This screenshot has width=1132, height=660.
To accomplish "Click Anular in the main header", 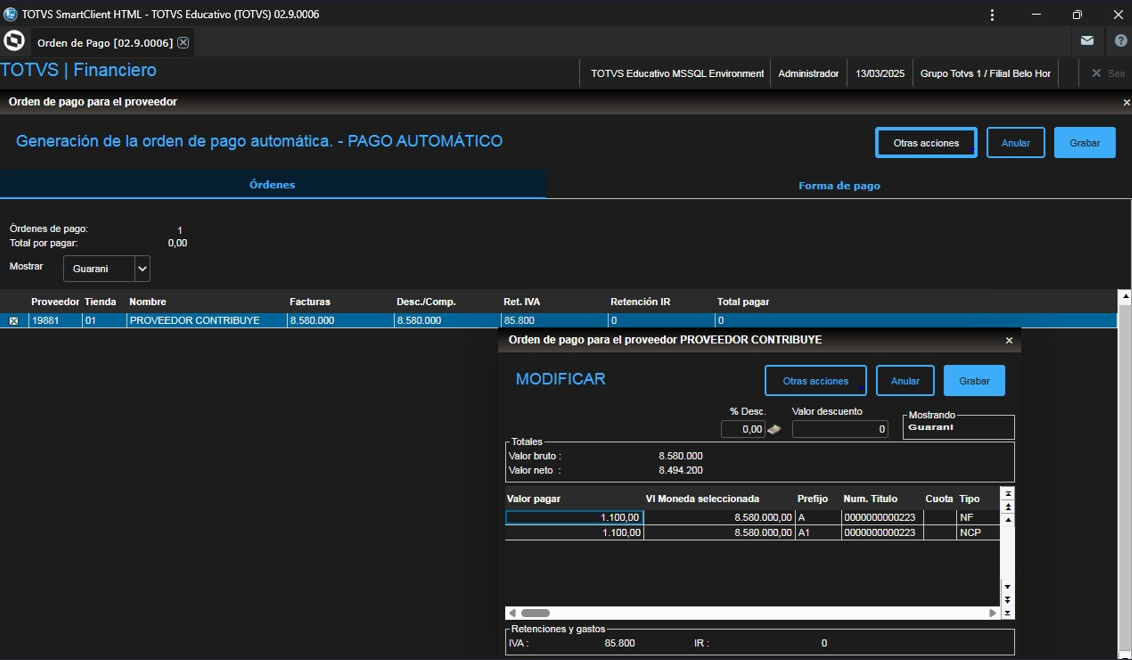I will coord(1015,143).
